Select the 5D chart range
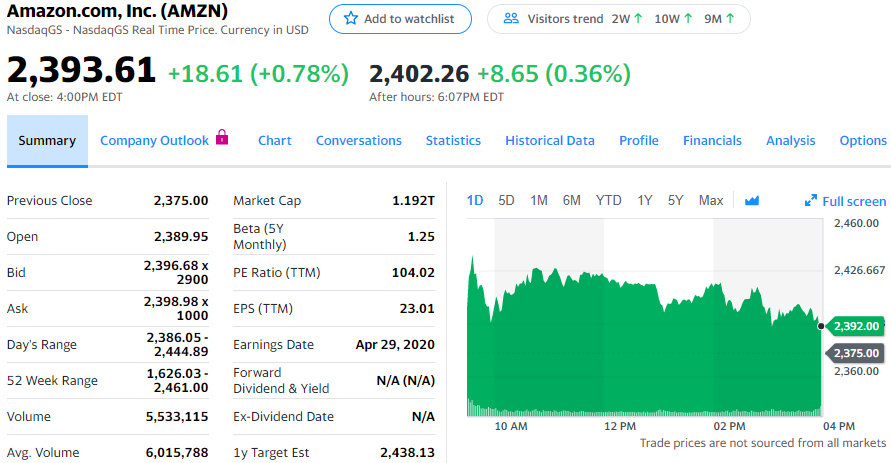Screen dimensions: 891x463 coord(506,200)
